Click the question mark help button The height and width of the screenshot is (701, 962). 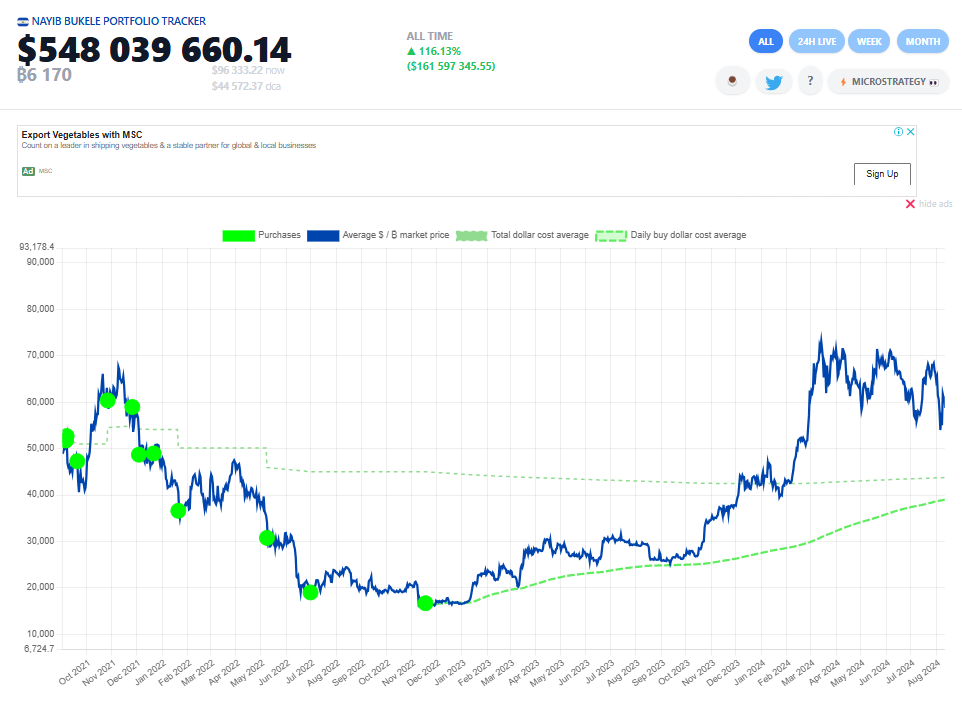coord(809,82)
